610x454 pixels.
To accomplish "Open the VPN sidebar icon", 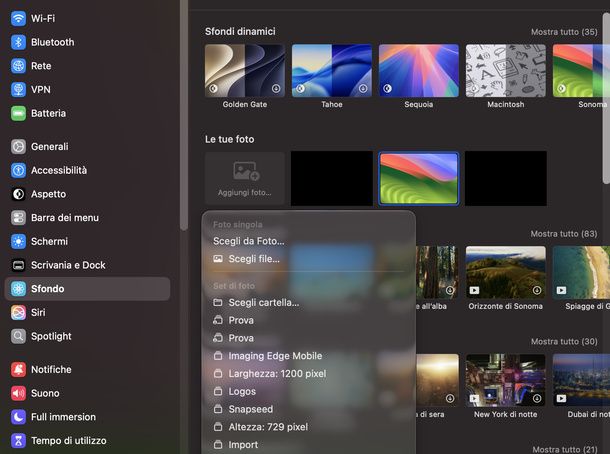I will pos(18,89).
